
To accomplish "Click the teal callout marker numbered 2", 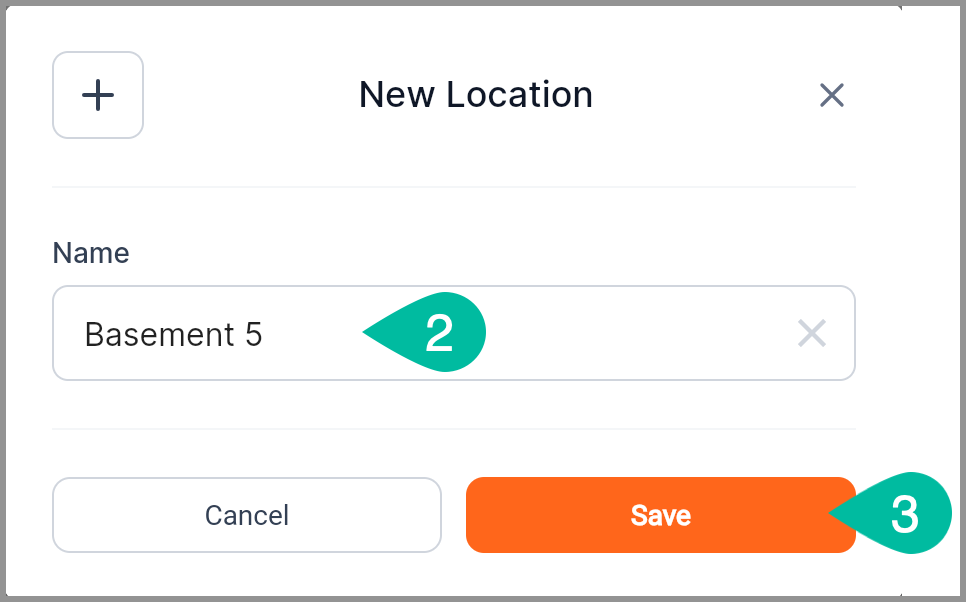I will click(x=440, y=333).
